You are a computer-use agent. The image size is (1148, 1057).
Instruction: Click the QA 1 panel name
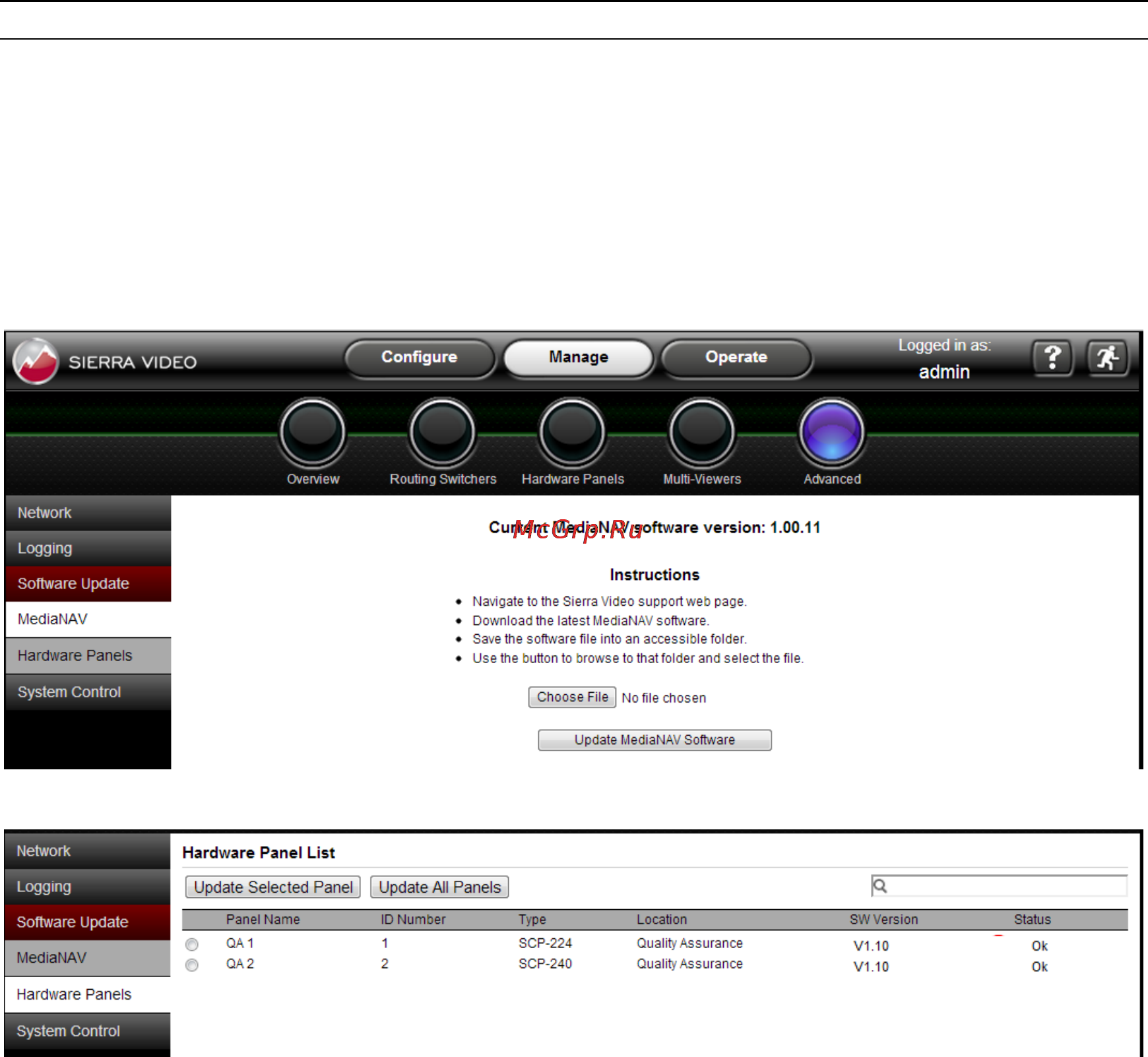coord(240,944)
